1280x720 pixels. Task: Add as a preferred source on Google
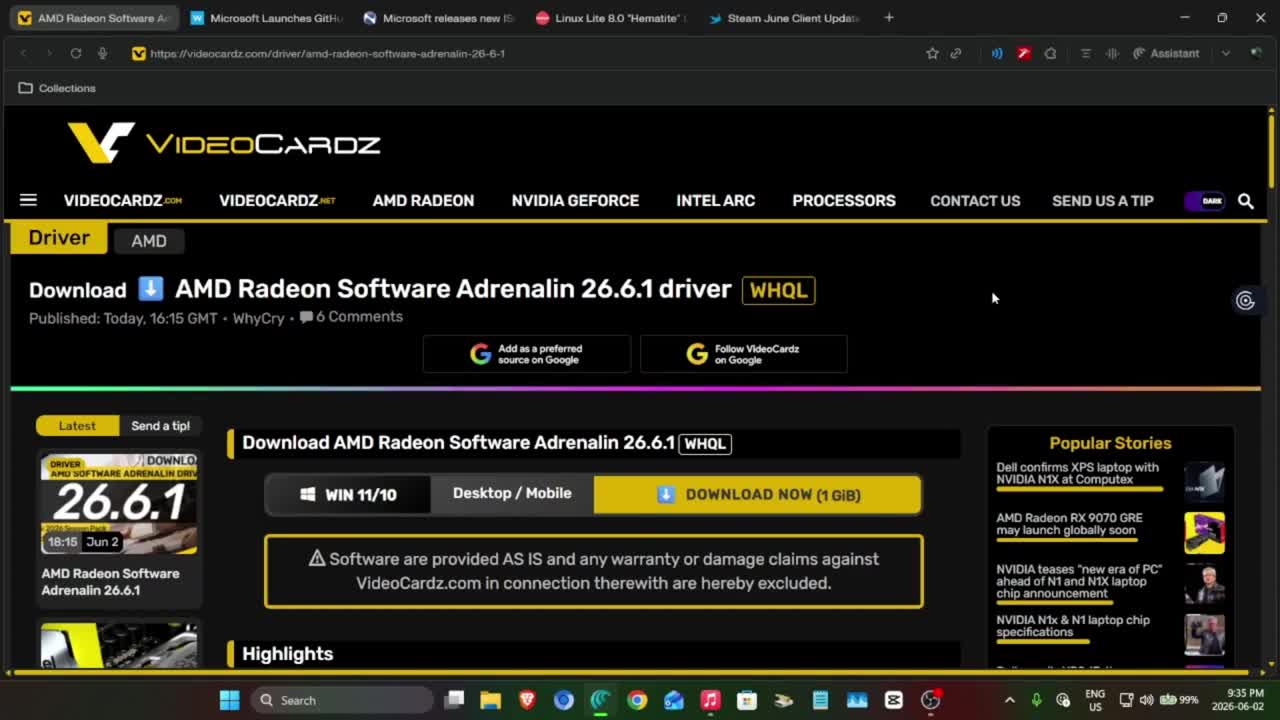point(527,354)
